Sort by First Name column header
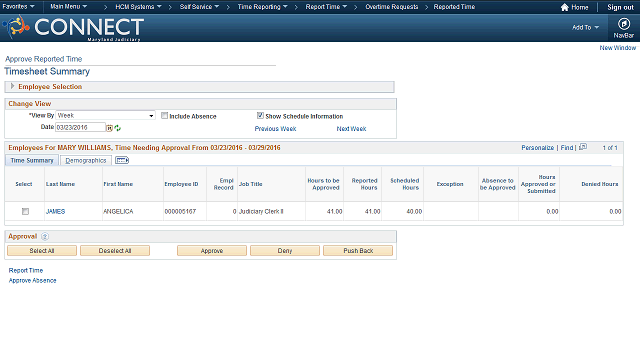 pyautogui.click(x=118, y=184)
